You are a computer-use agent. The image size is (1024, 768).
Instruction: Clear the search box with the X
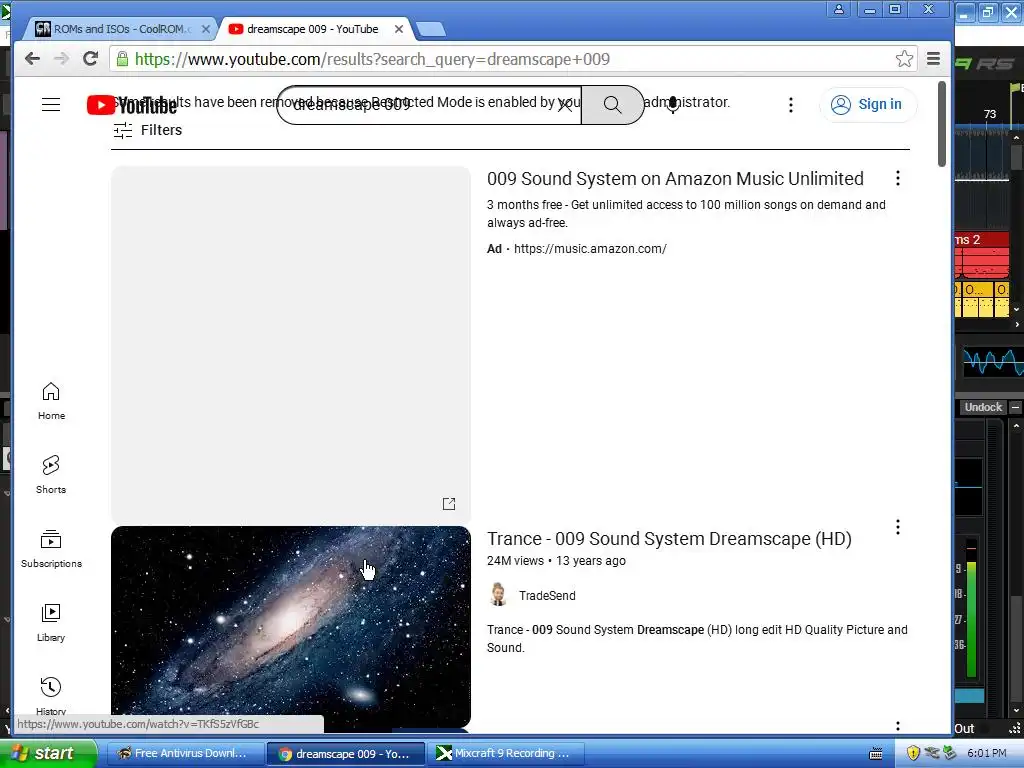[x=565, y=105]
